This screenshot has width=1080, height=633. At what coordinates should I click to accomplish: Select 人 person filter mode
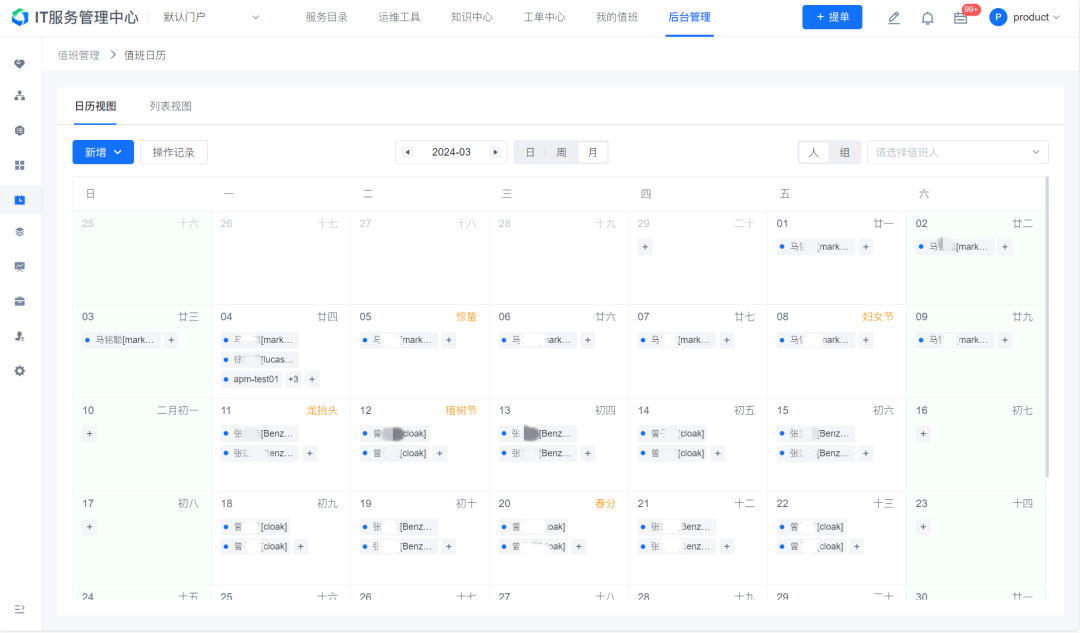coord(813,152)
